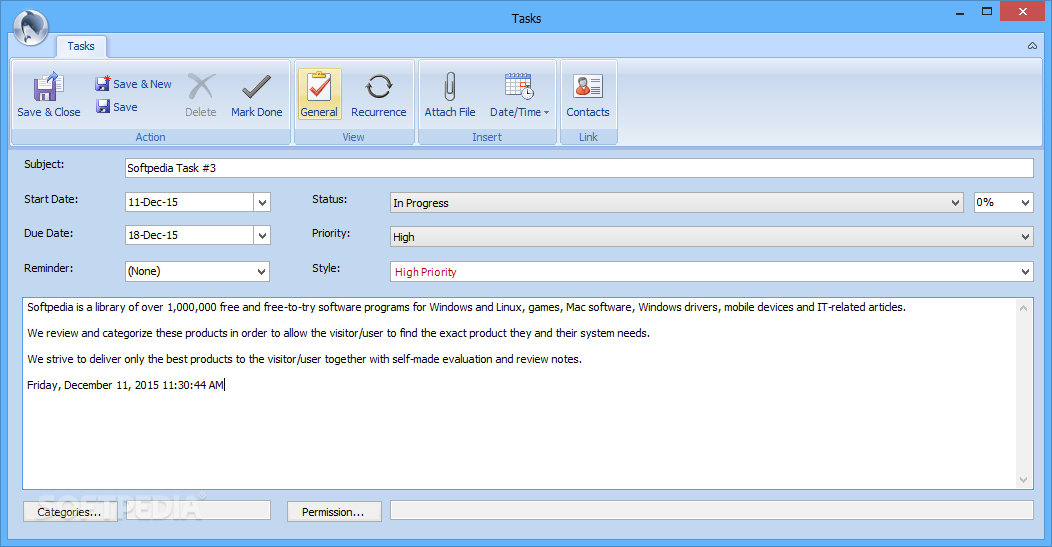Screen dimensions: 1052x547
Task: Switch to General view
Action: [x=319, y=95]
